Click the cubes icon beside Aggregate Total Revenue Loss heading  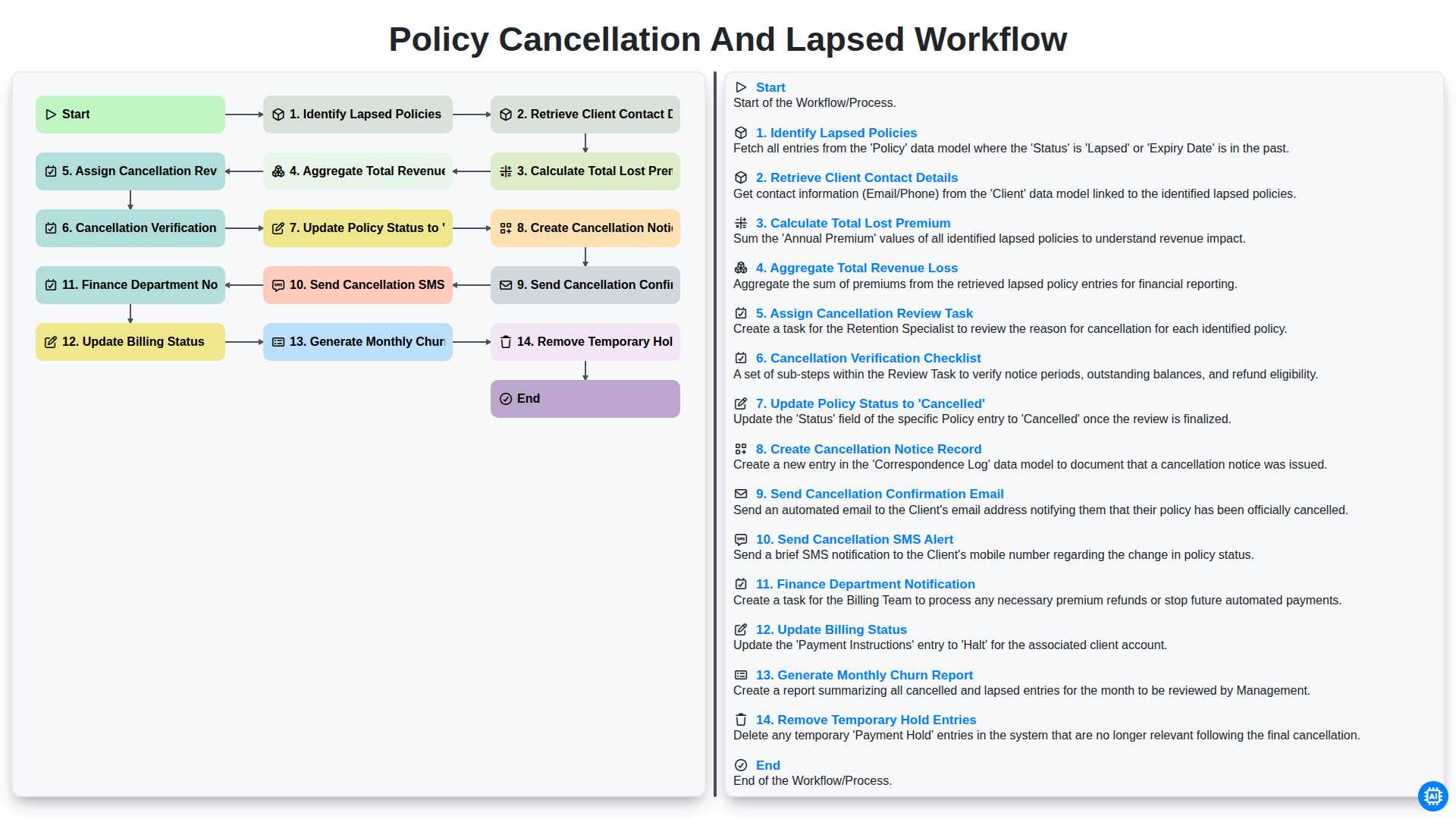[741, 268]
